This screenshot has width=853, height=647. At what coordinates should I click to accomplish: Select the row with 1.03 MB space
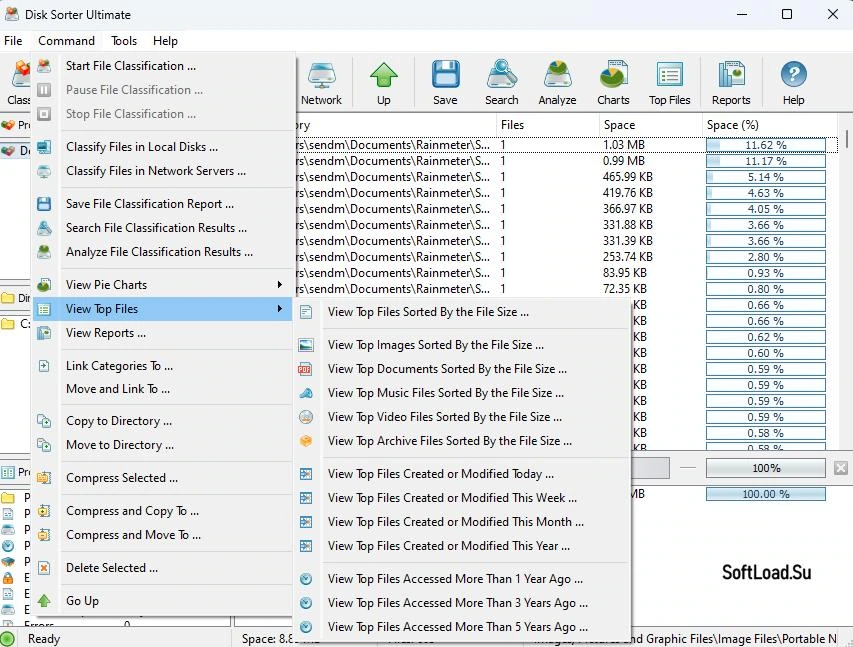pos(566,145)
